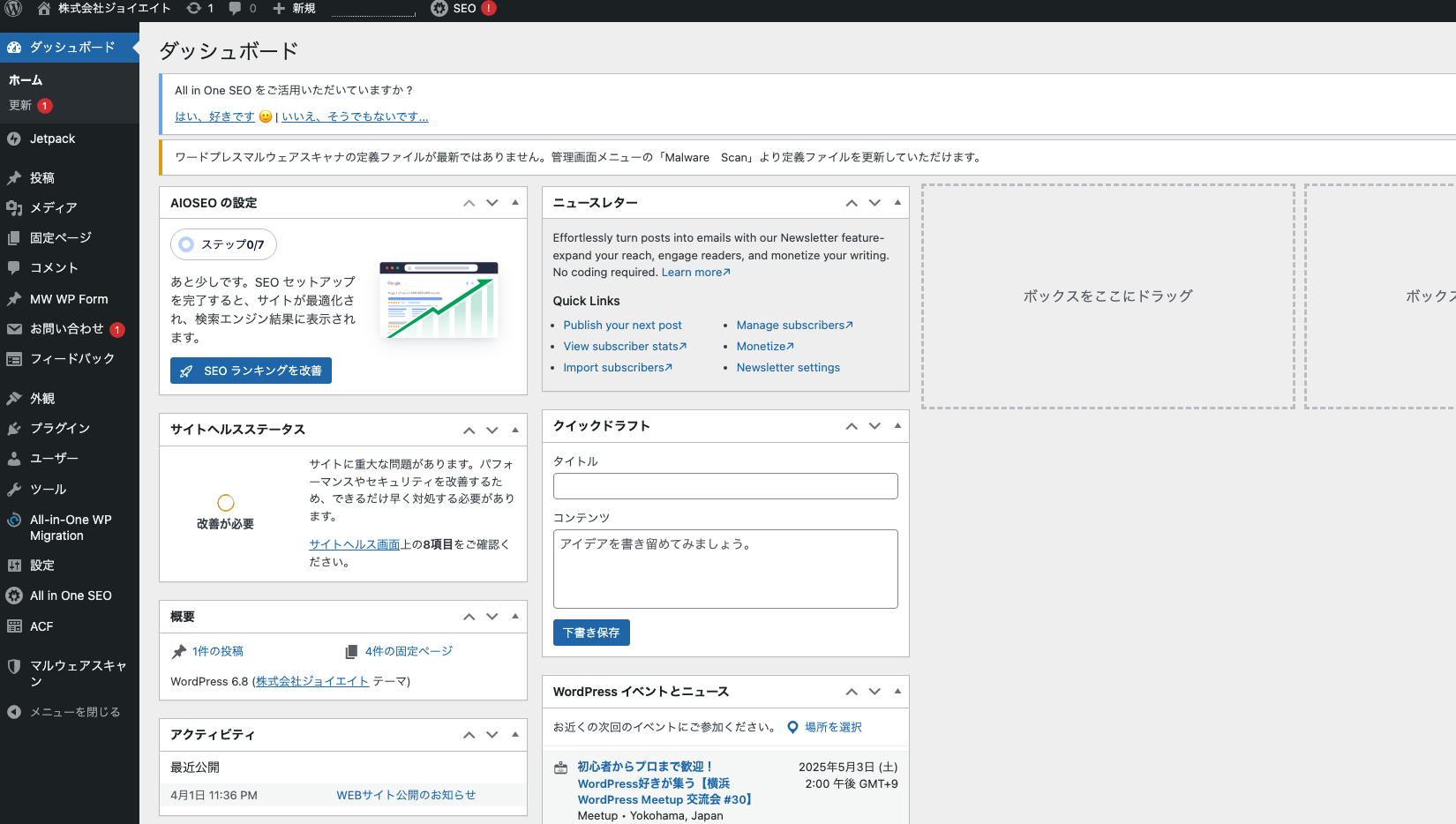Viewport: 1456px width, 824px height.
Task: Open プラグイン plugins menu
Action: pyautogui.click(x=70, y=428)
